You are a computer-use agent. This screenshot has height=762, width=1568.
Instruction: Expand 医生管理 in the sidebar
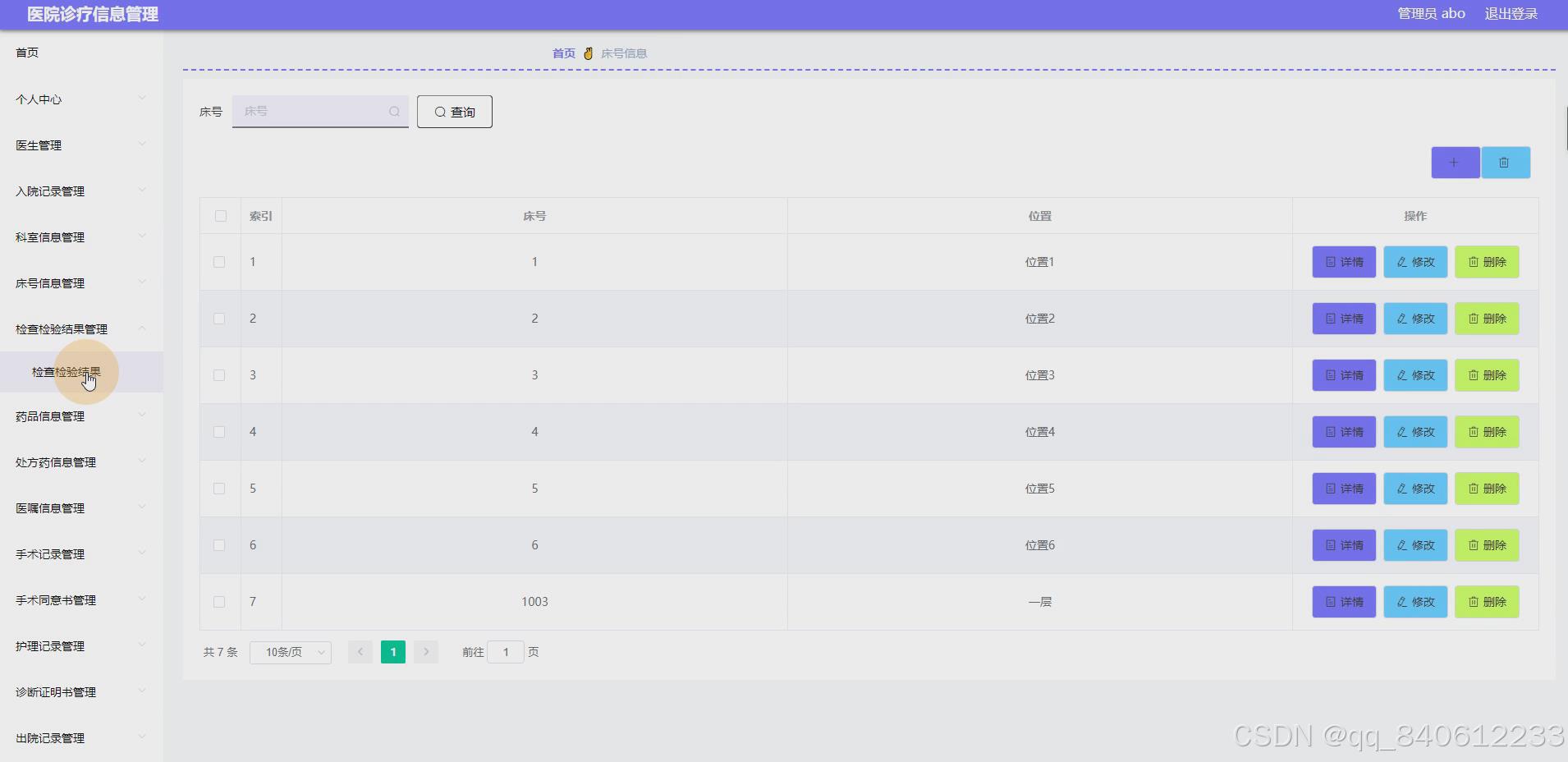[81, 145]
